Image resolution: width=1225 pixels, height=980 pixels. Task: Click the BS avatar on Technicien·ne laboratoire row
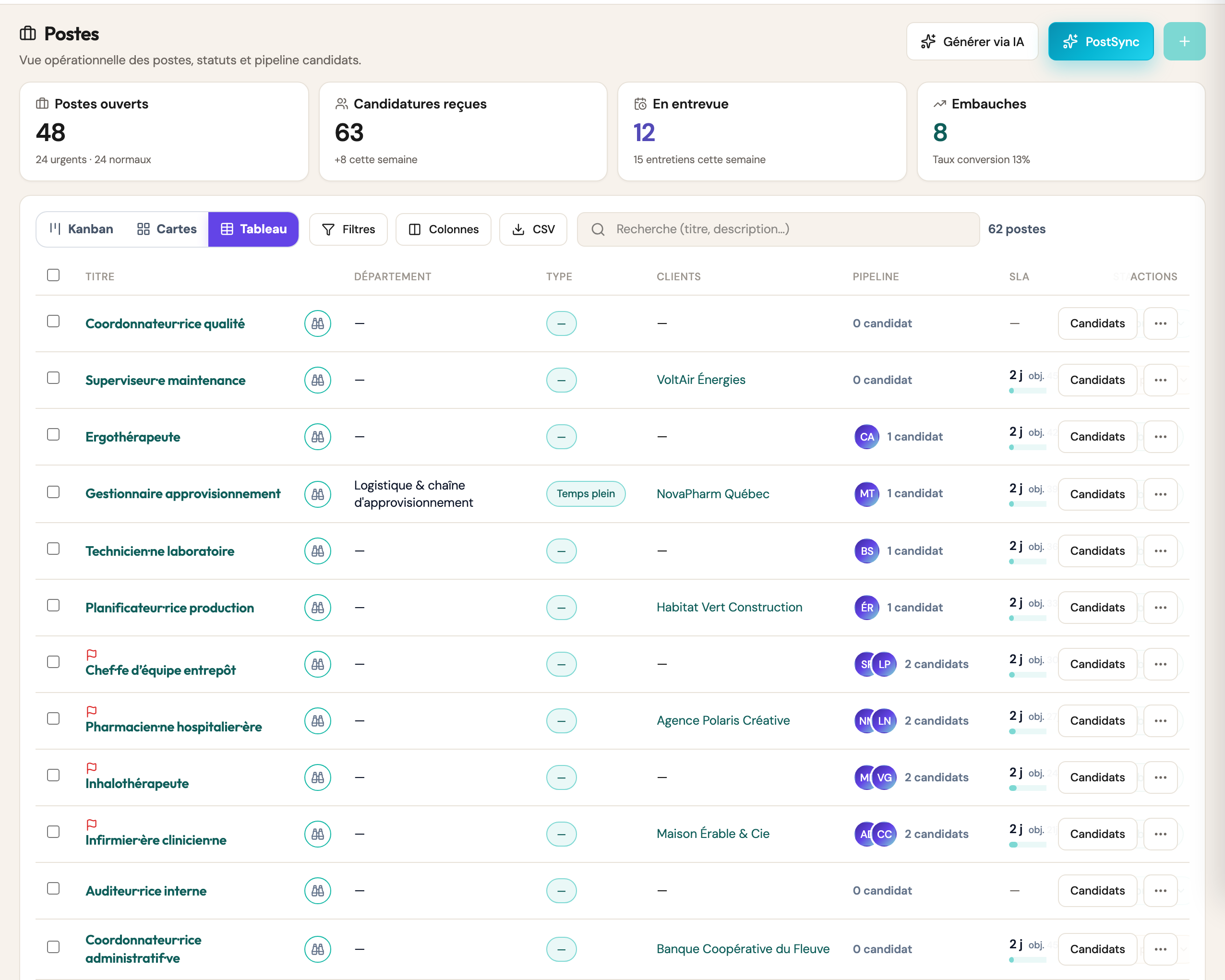tap(866, 551)
